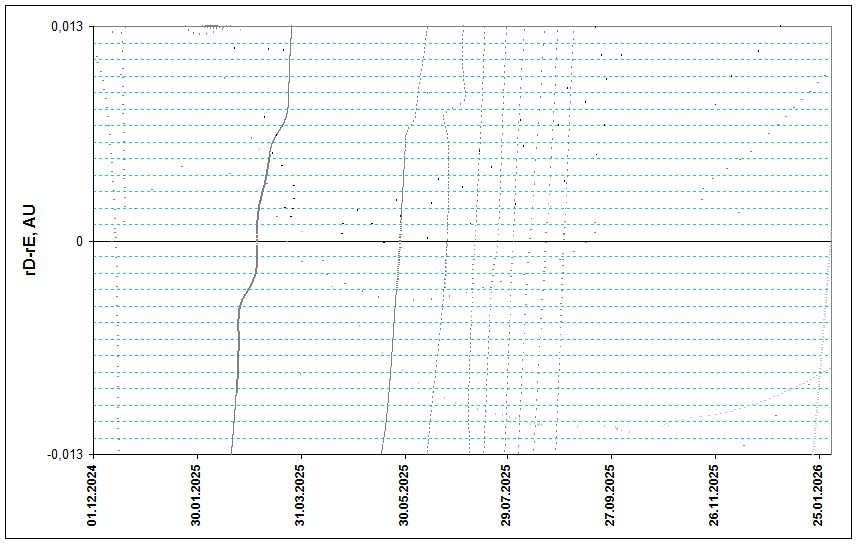858x544 pixels.
Task: Click the 30.01.2025 date label
Action: 196,496
